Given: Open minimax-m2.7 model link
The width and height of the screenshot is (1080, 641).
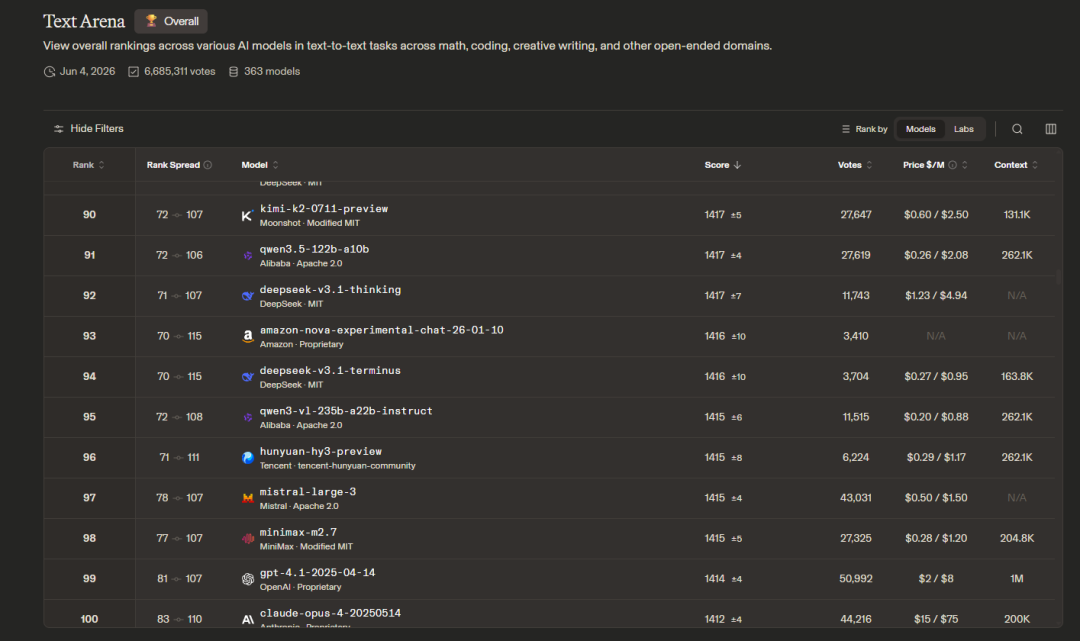Looking at the screenshot, I should pyautogui.click(x=298, y=532).
